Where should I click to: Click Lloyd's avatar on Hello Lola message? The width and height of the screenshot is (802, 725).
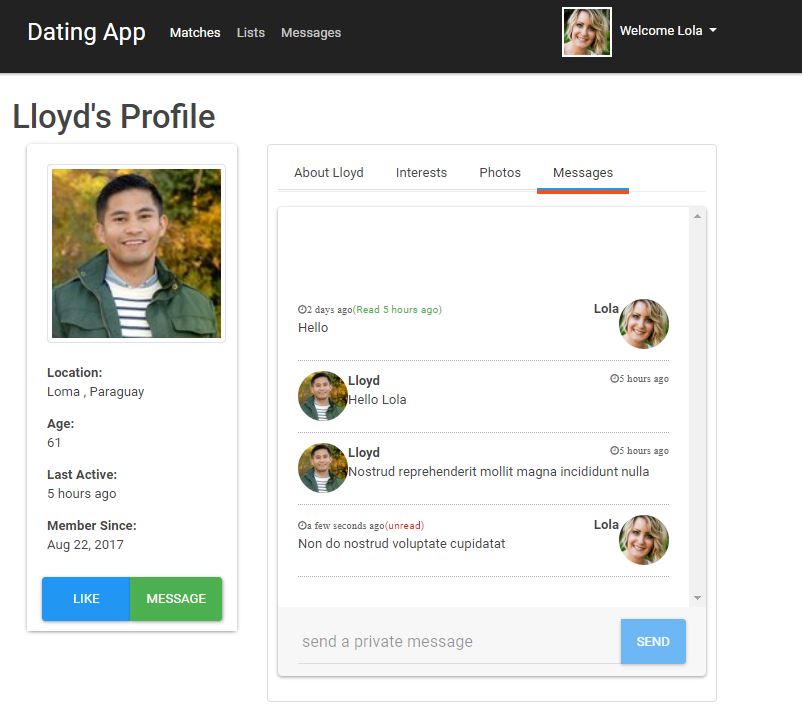click(323, 396)
